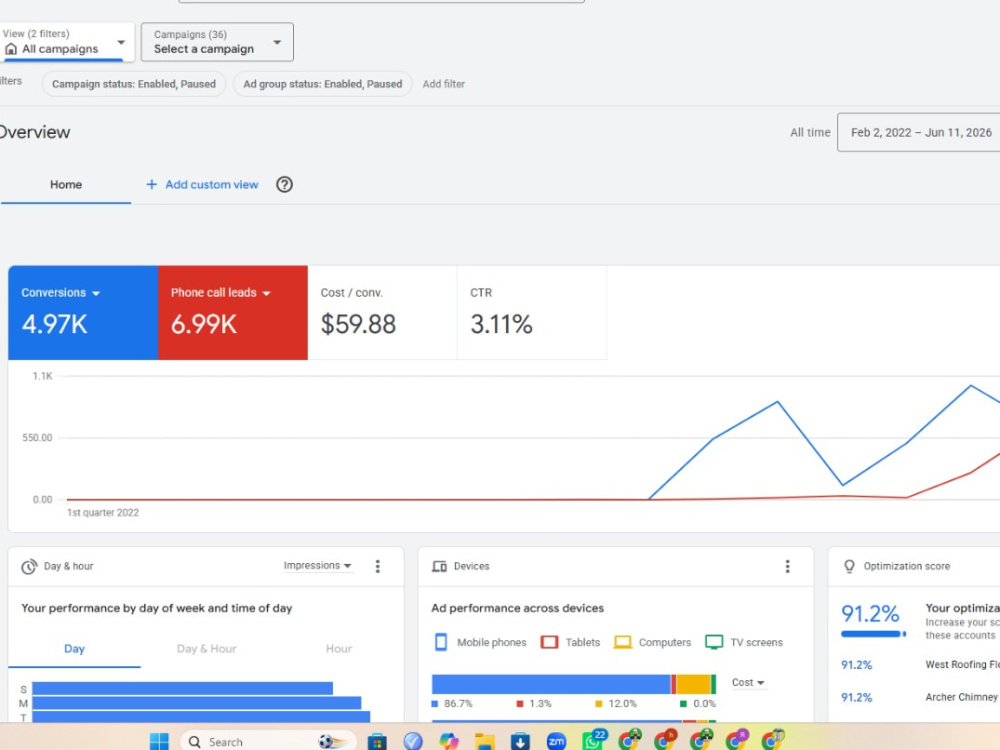1000x750 pixels.
Task: Open the Select a campaign dropdown
Action: (217, 42)
